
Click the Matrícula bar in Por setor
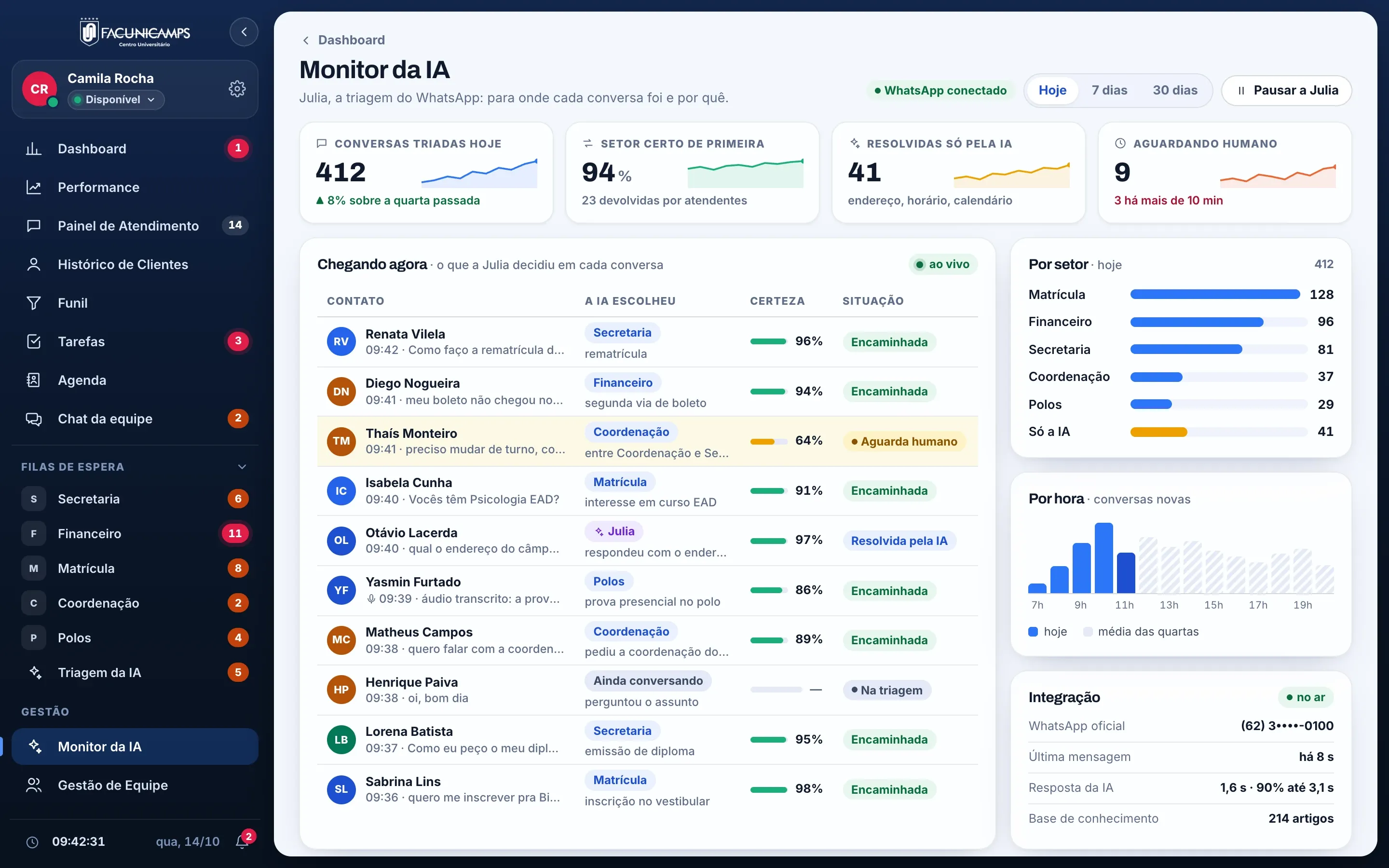click(x=1214, y=295)
